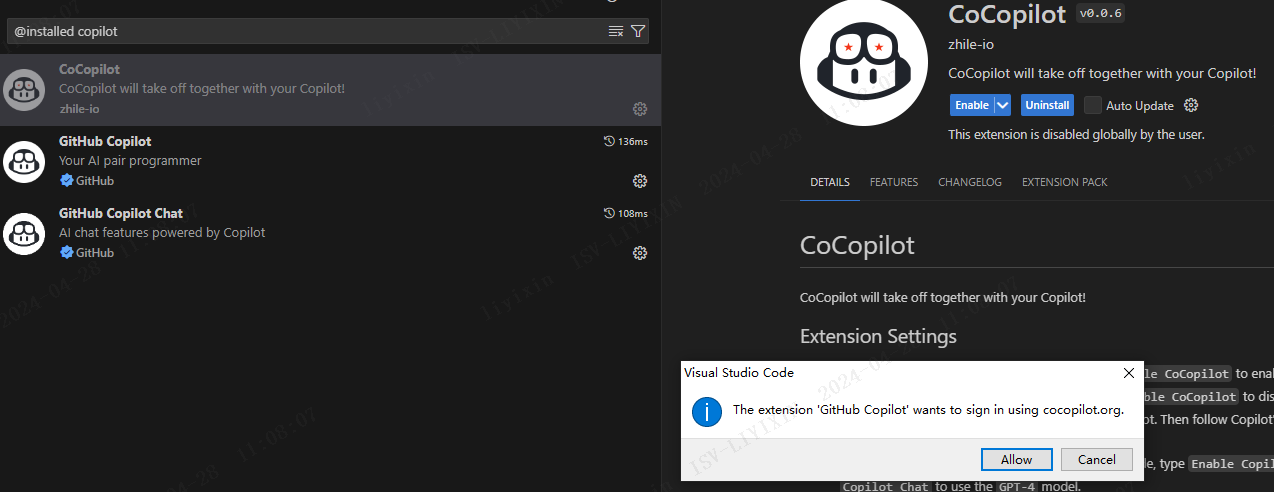Click the CoCopilot list item icon
1274x492 pixels.
point(23,90)
